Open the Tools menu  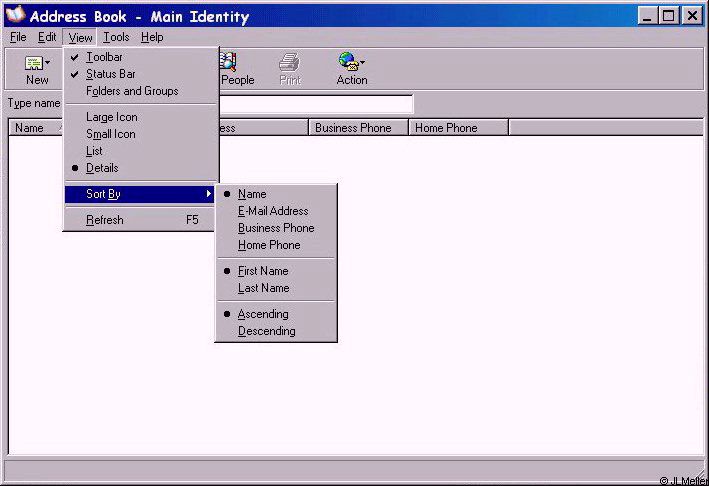point(116,37)
